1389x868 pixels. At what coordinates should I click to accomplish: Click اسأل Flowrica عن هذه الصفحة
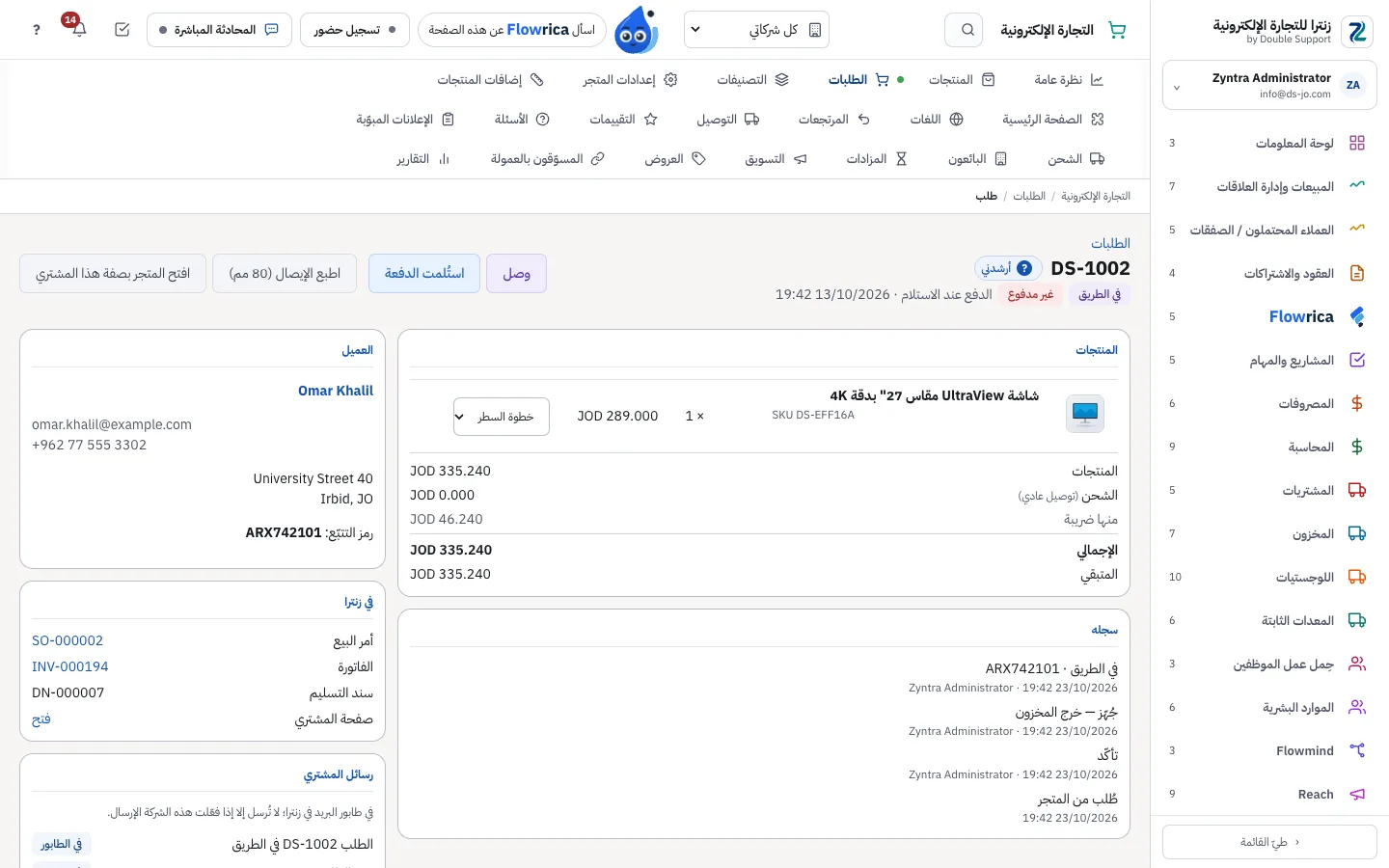pos(512,30)
